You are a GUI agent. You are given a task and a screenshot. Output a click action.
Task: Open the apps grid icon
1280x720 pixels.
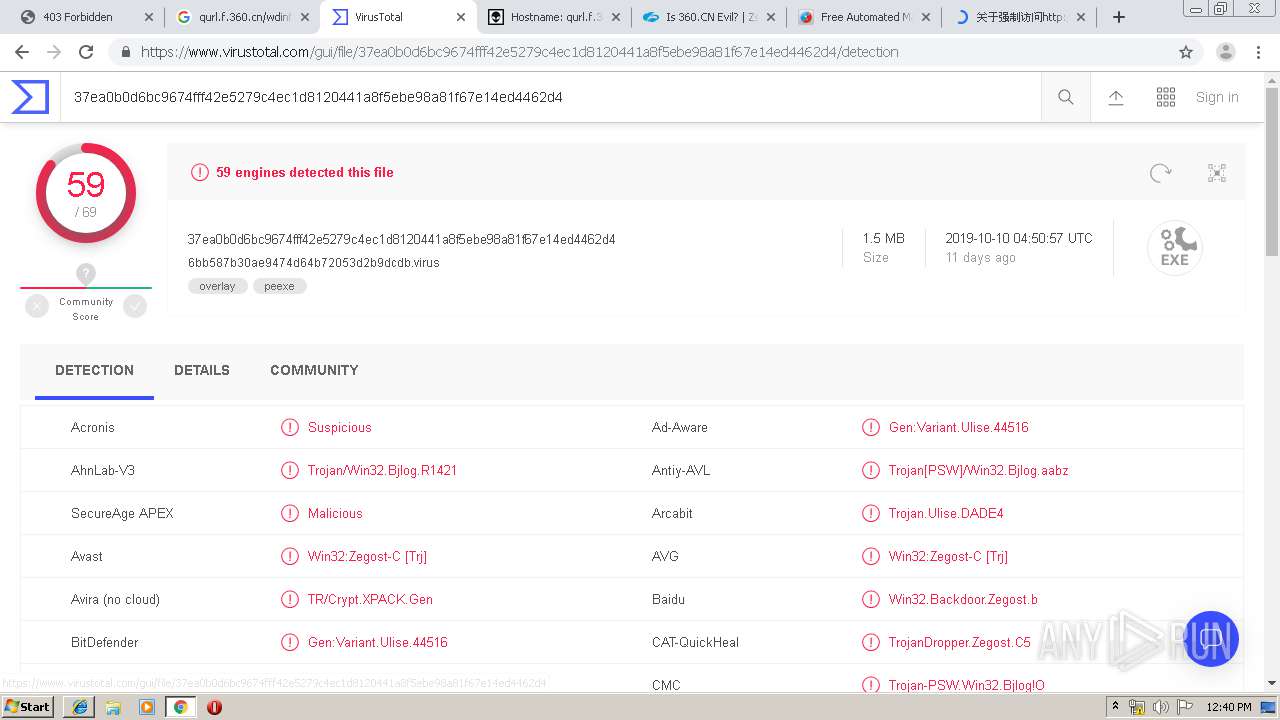[x=1166, y=97]
